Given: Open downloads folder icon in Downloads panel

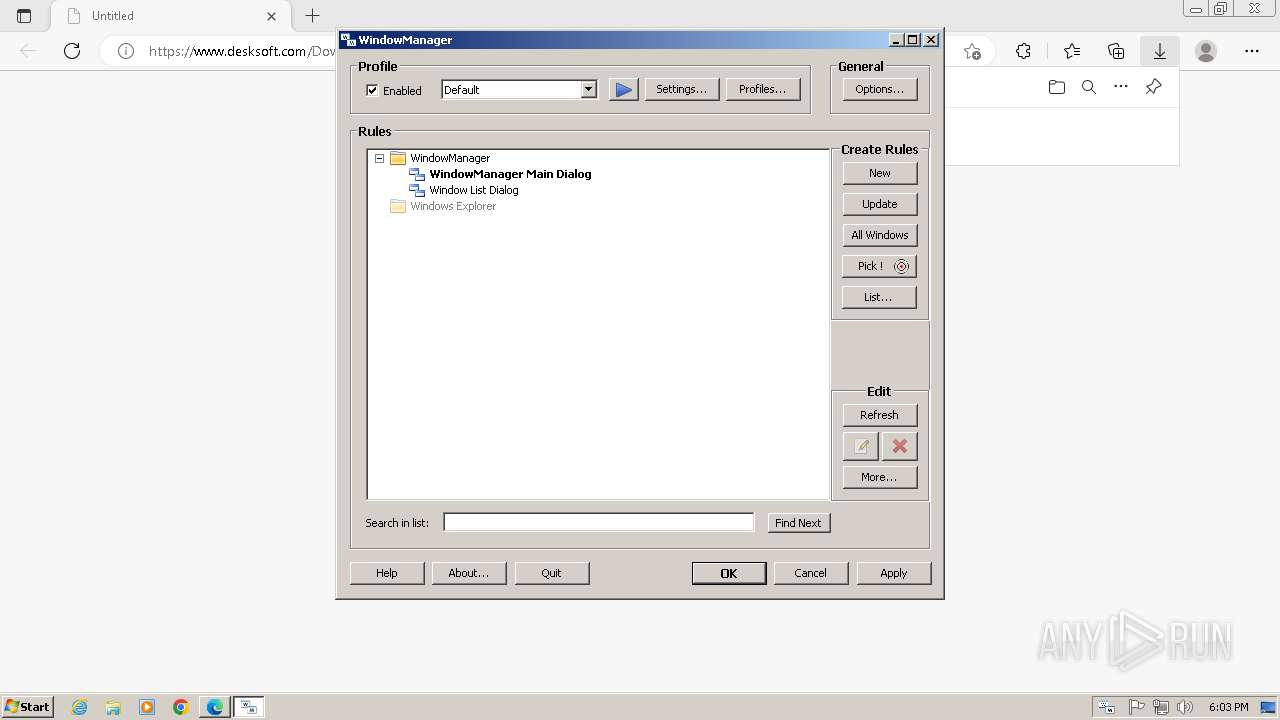Looking at the screenshot, I should tap(1057, 87).
